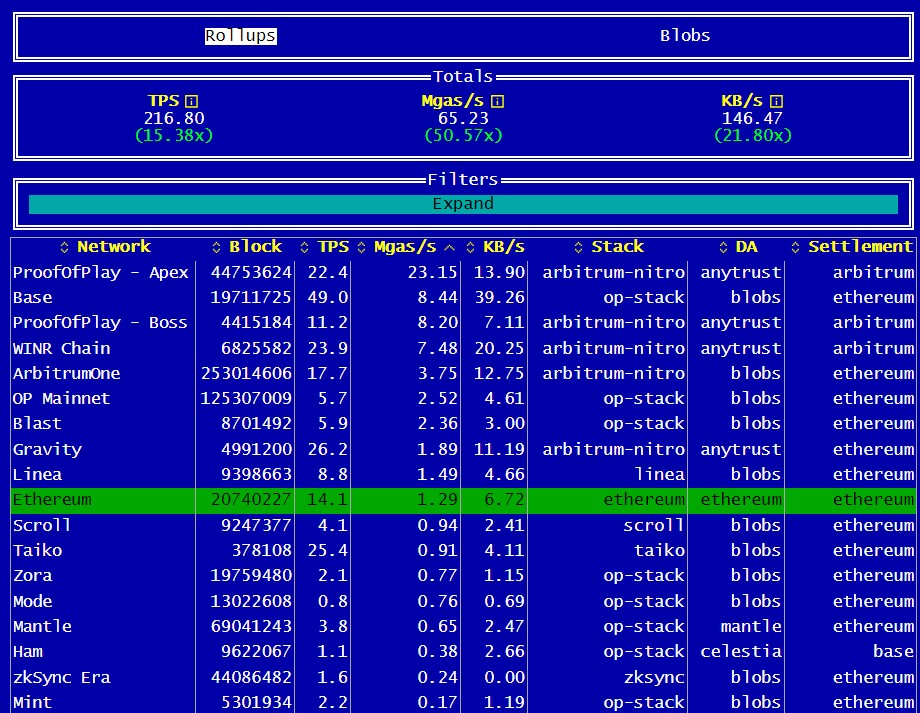Open the KB/s info icon in Totals
The image size is (920, 713).
[776, 101]
